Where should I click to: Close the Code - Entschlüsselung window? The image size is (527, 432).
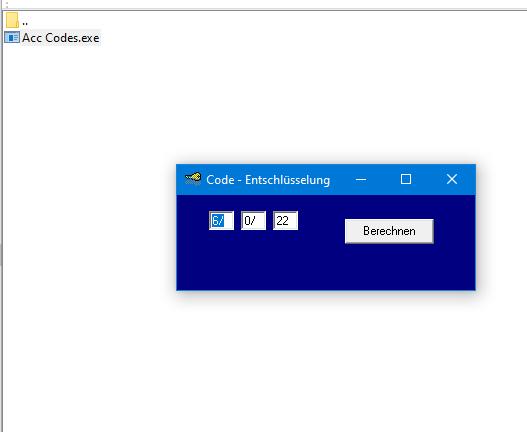click(x=452, y=180)
